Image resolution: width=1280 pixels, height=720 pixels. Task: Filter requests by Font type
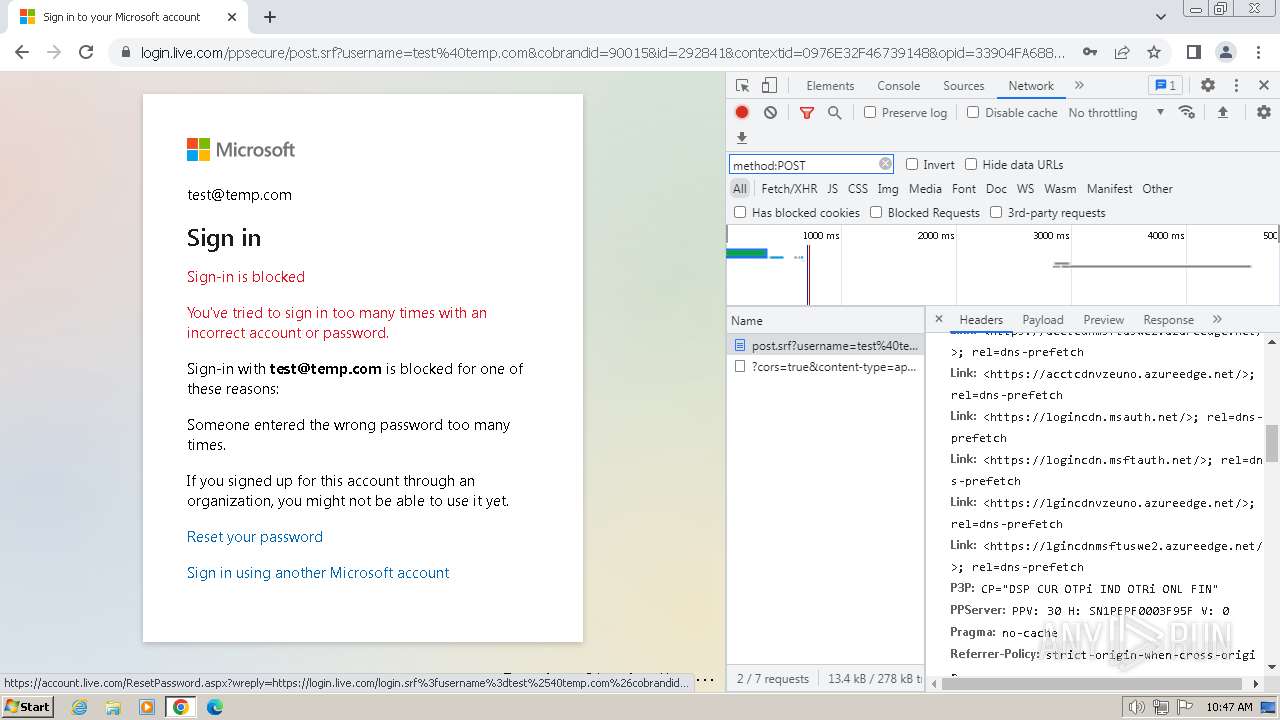(964, 189)
